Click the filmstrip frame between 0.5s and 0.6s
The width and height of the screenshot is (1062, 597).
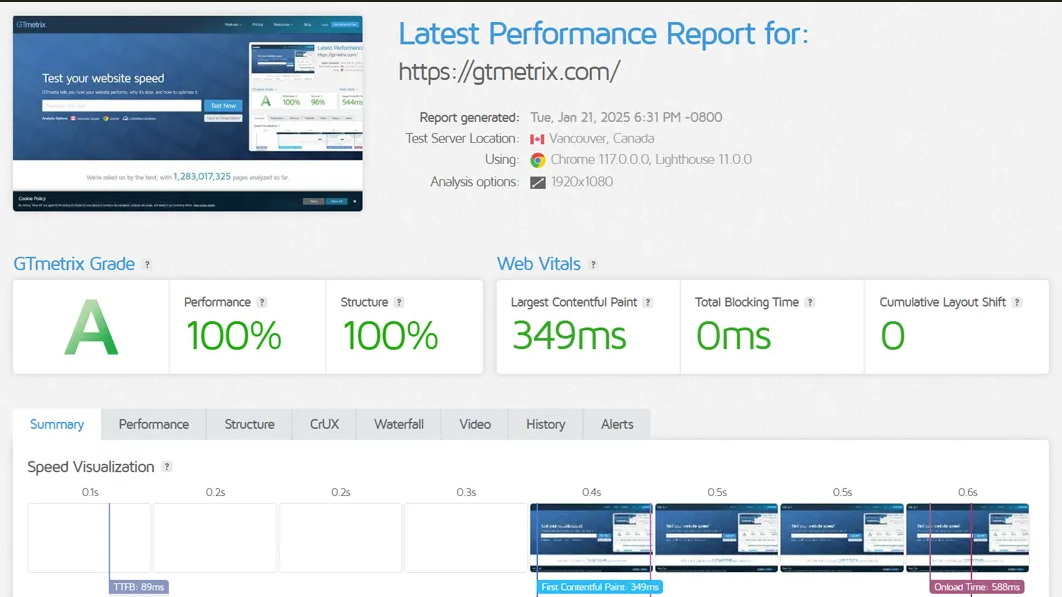[842, 537]
